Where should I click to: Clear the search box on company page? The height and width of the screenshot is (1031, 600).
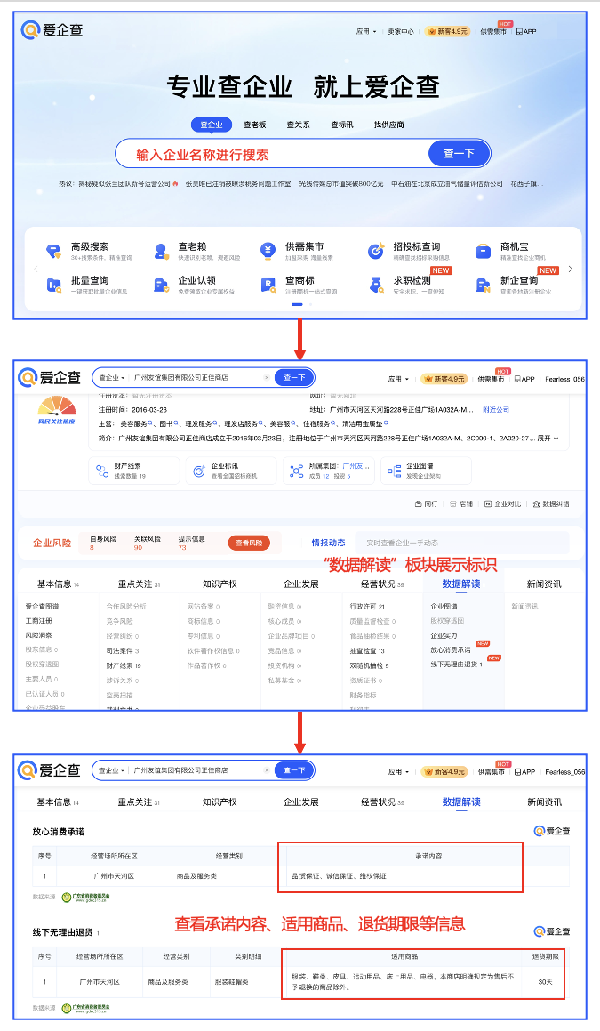266,377
